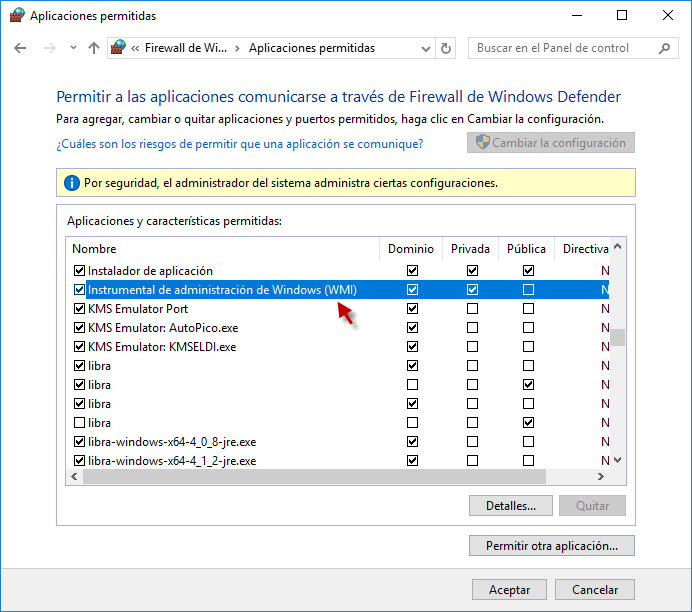The height and width of the screenshot is (612, 692).
Task: Click the vertical scrollbar thumb of the list
Action: 617,338
